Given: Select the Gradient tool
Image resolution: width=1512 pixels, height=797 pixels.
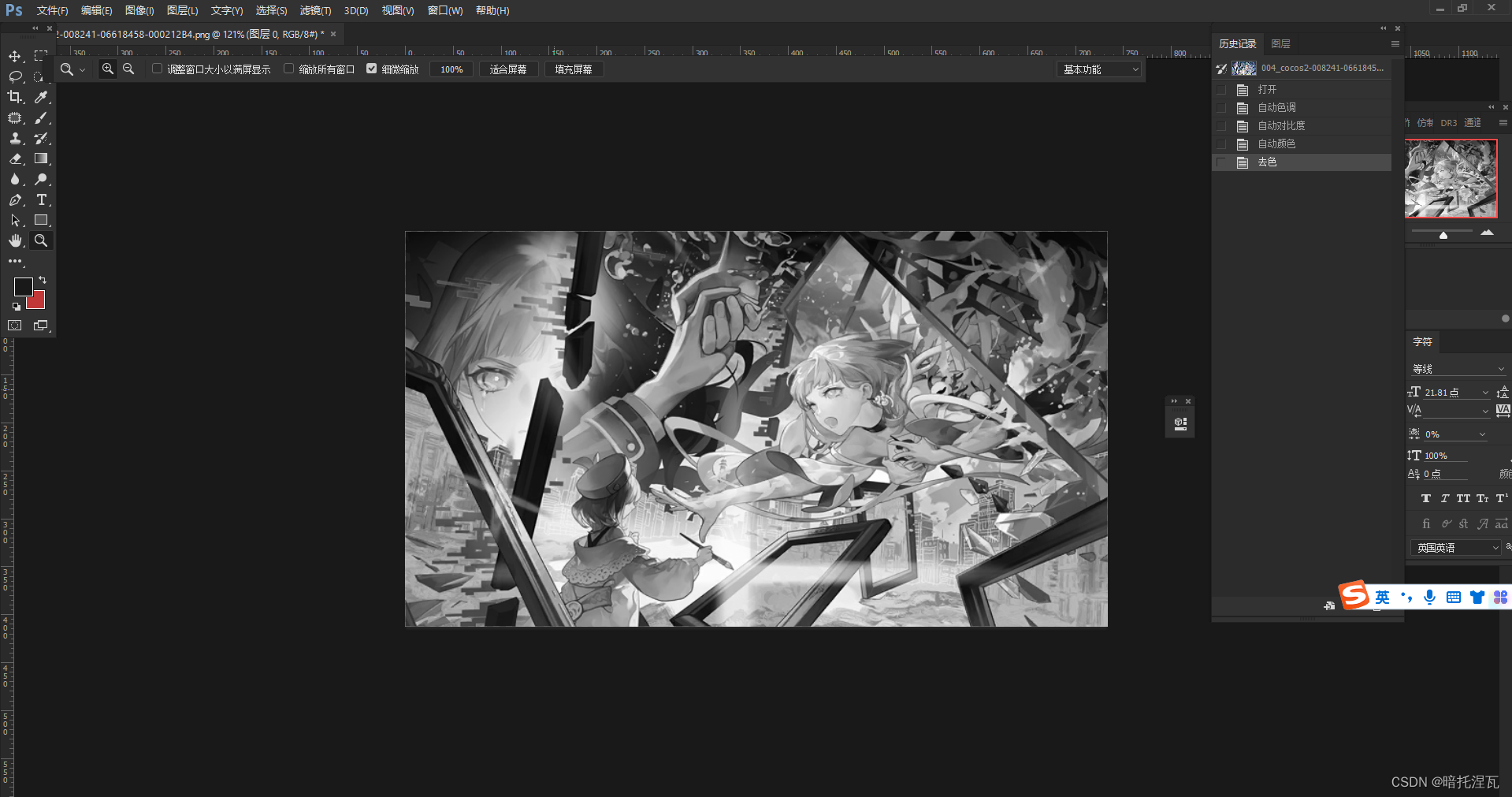Looking at the screenshot, I should (41, 158).
